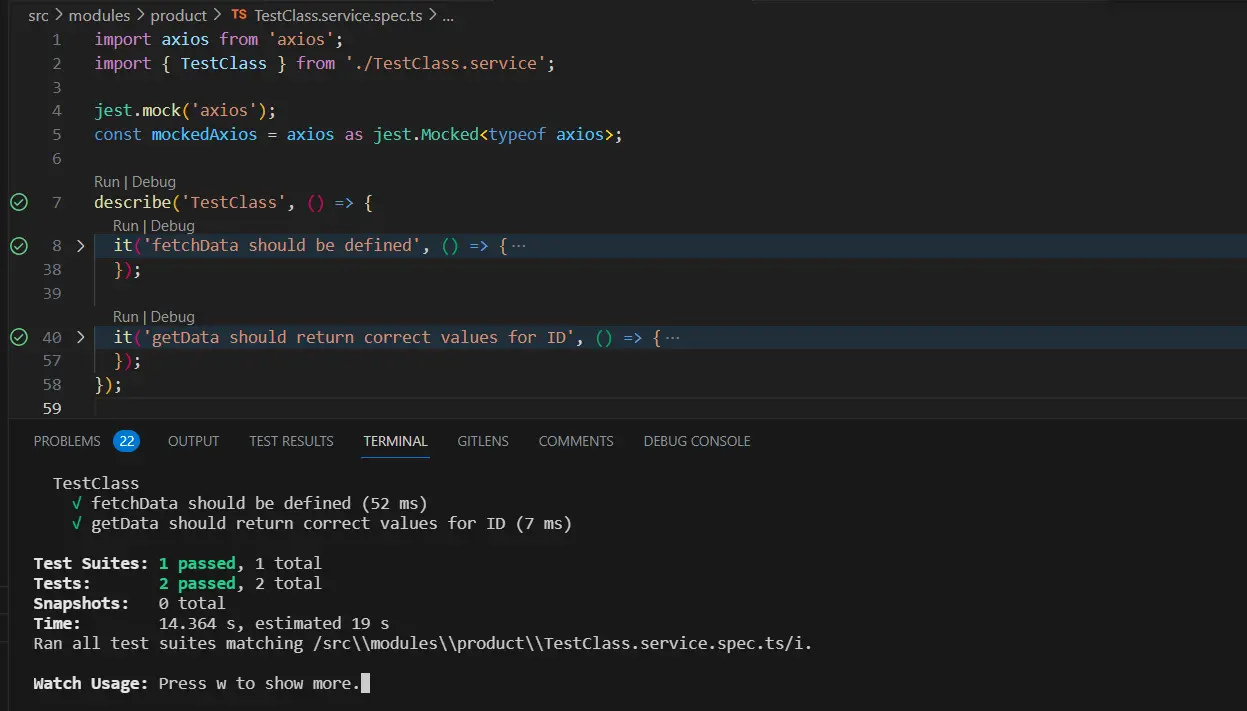
Task: Click the TS file icon in breadcrumb
Action: click(239, 16)
